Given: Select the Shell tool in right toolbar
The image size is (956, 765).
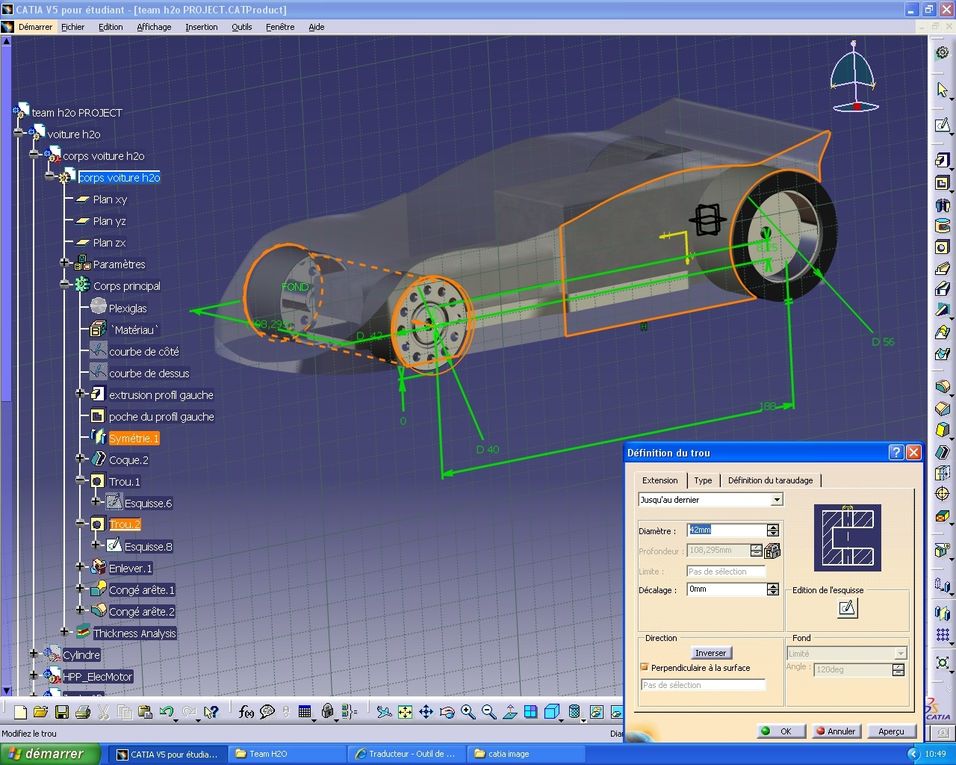Looking at the screenshot, I should click(942, 452).
